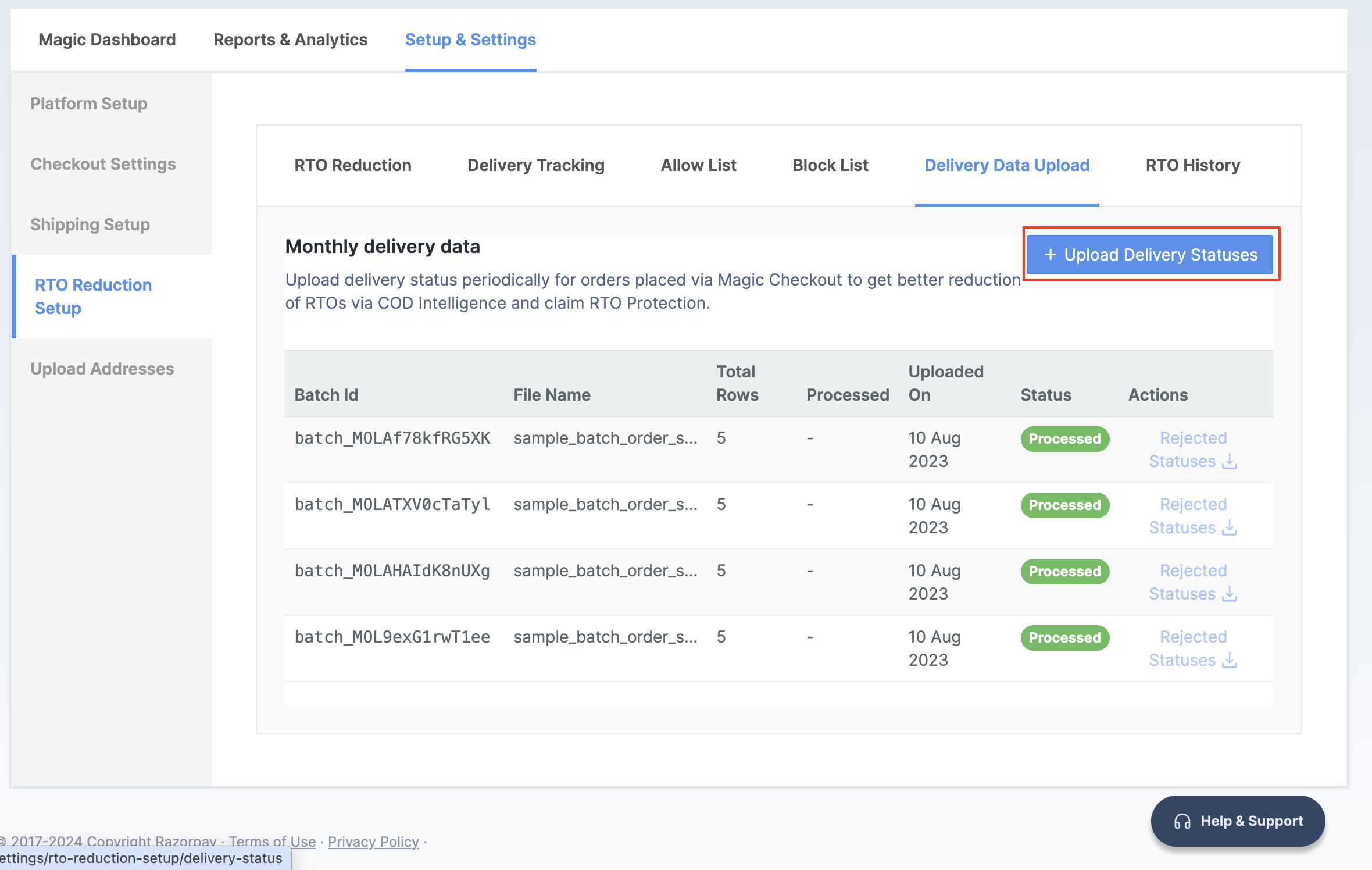
Task: Click Processed badge in batch_MOLAHAIdK8nUXg row
Action: (x=1065, y=571)
